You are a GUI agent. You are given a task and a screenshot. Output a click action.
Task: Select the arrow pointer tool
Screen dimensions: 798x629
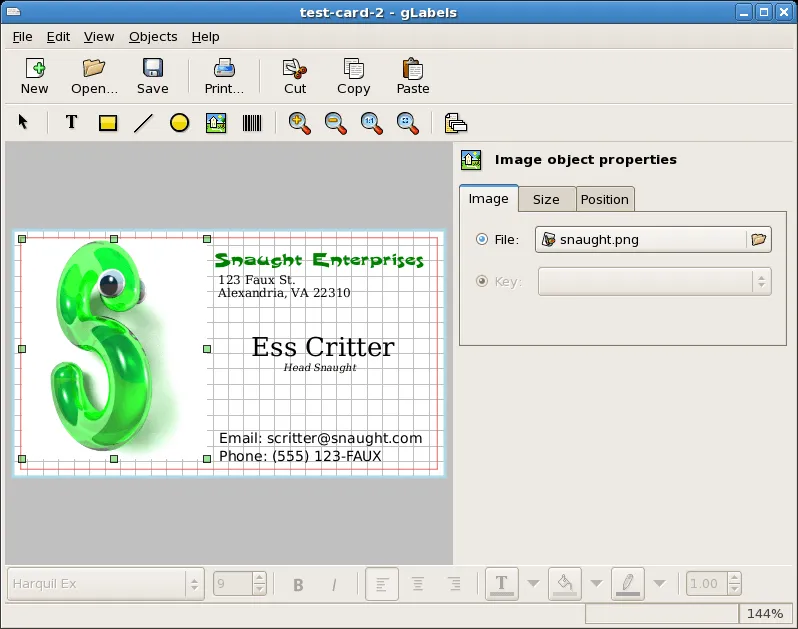point(24,123)
